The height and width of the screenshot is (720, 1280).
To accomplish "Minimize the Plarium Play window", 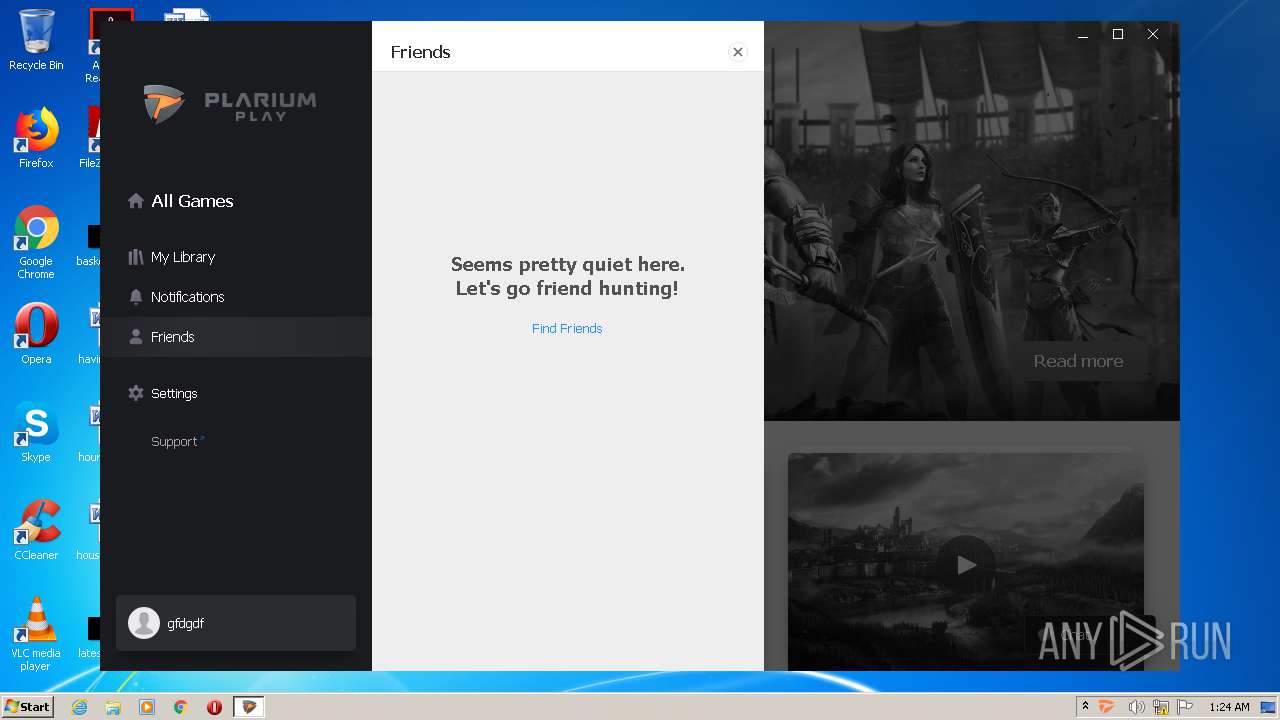I will coord(1082,35).
